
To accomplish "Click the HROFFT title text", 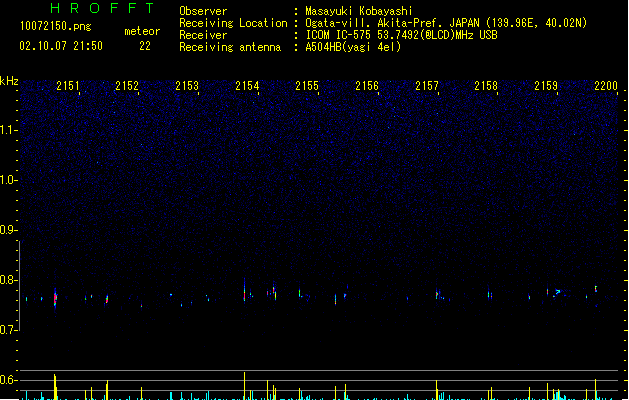I will (103, 8).
